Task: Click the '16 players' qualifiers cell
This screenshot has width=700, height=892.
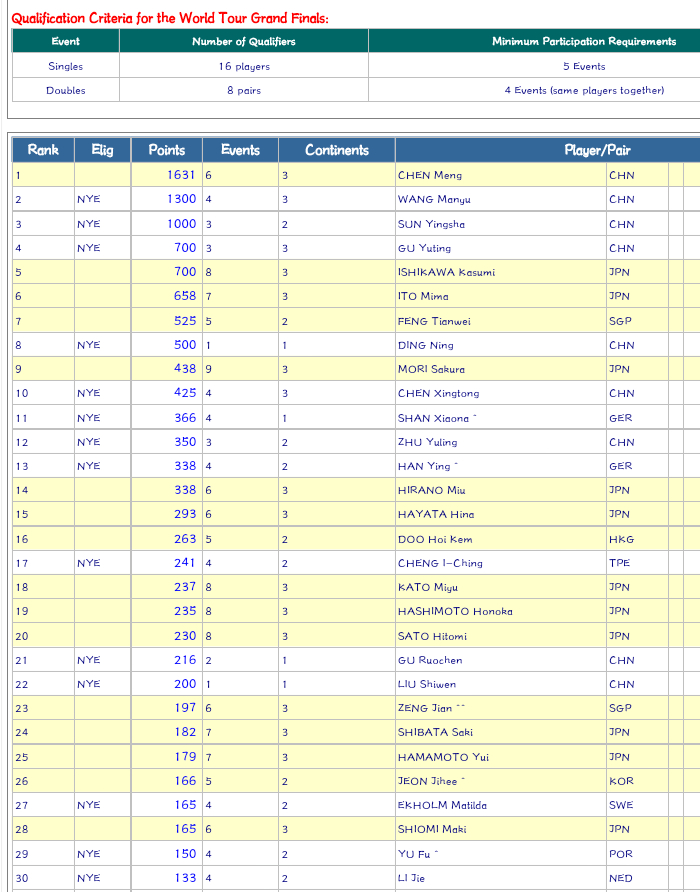Action: click(244, 67)
